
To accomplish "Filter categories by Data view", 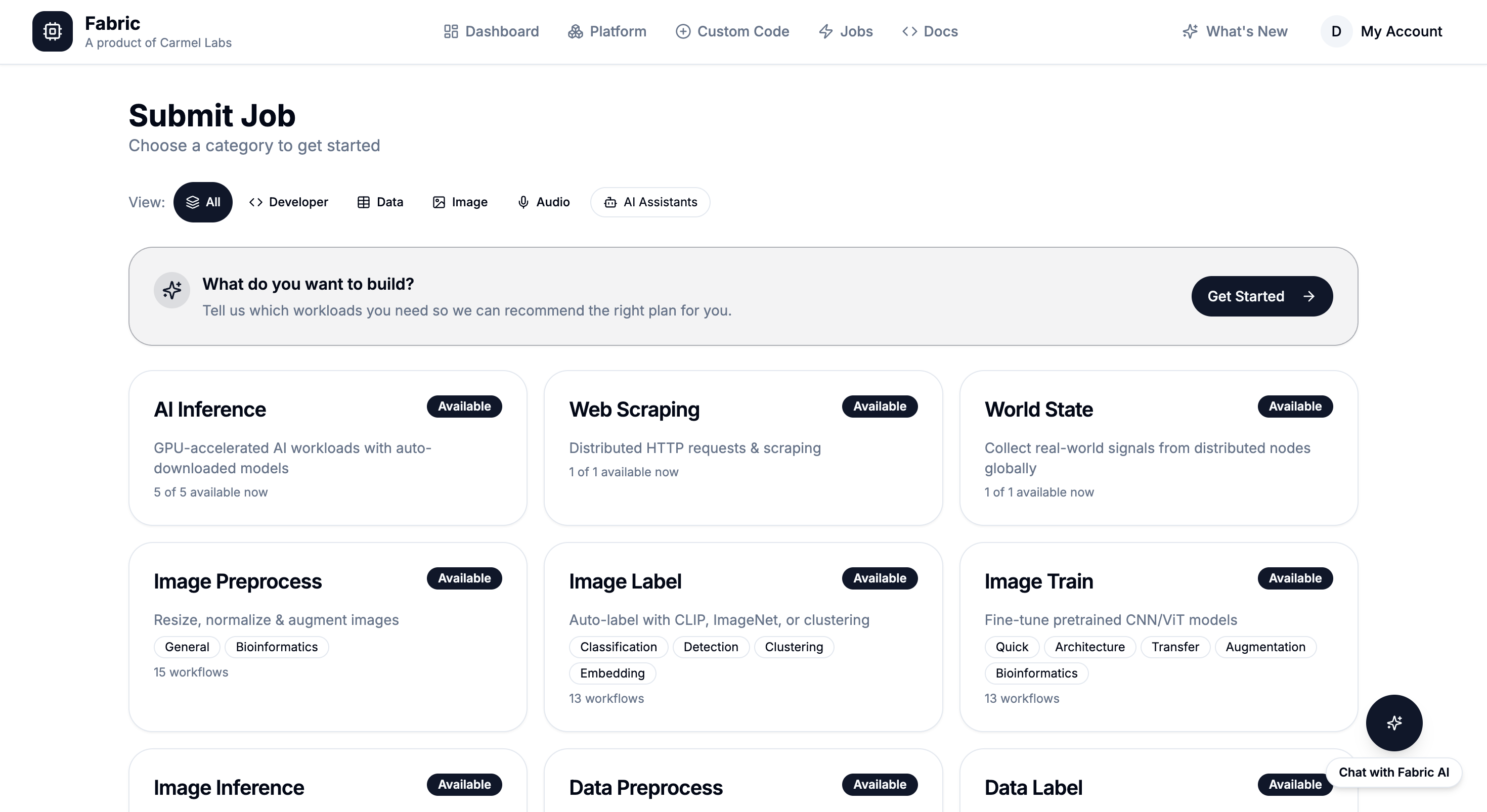I will 380,202.
